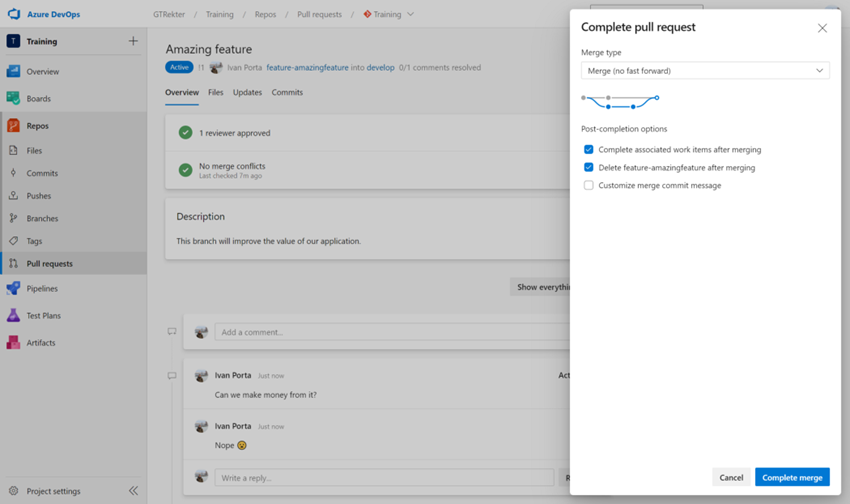The image size is (850, 504).
Task: Switch to the Commits tab
Action: pyautogui.click(x=287, y=93)
